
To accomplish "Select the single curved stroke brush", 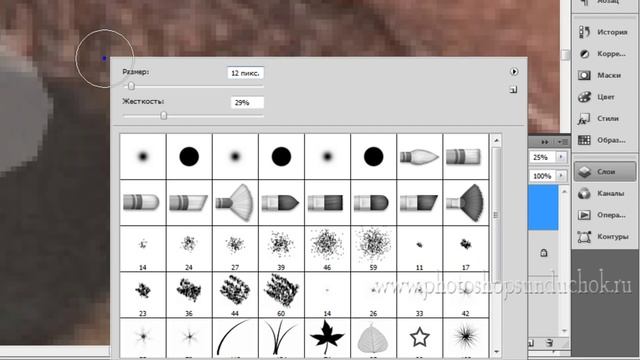I will coord(235,338).
